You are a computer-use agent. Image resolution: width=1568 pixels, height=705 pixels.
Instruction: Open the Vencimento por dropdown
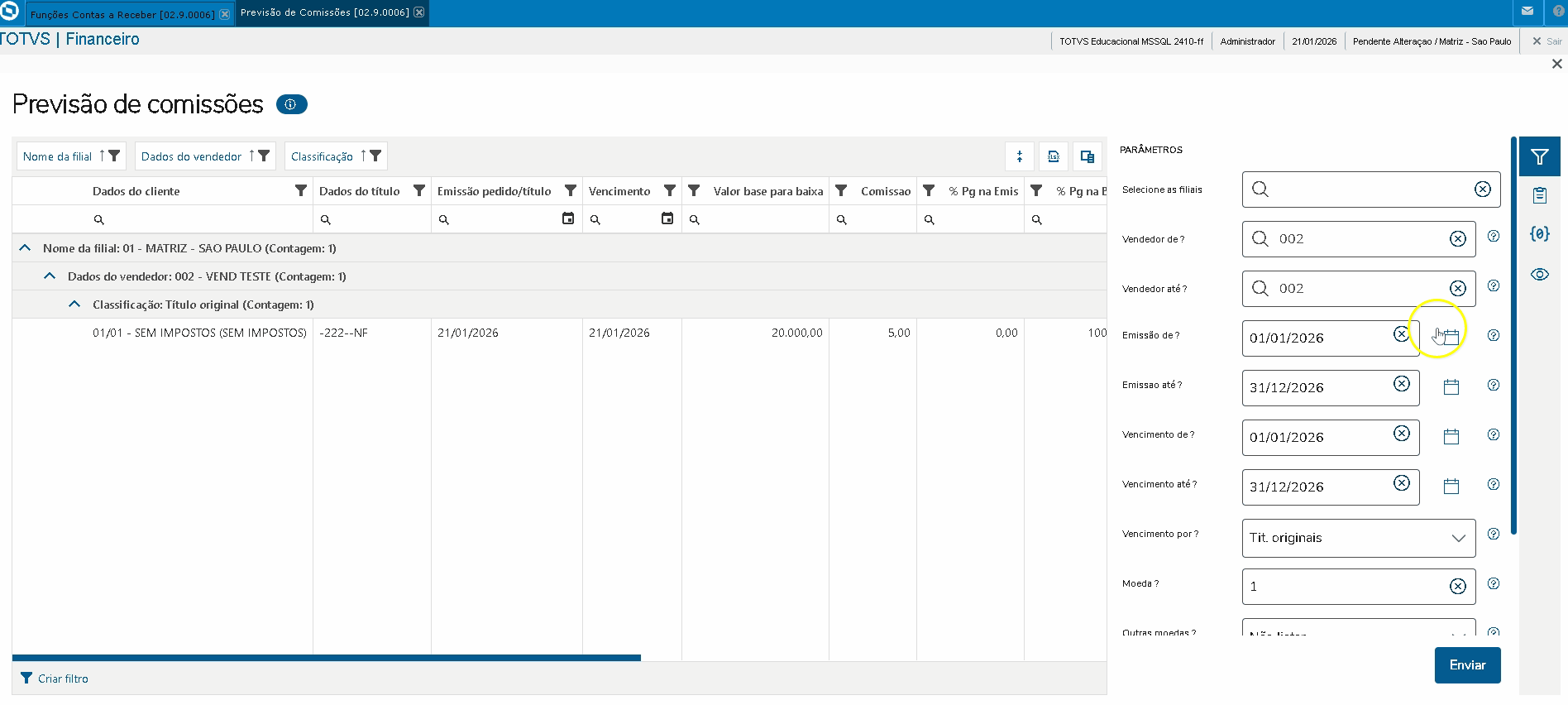[1358, 538]
